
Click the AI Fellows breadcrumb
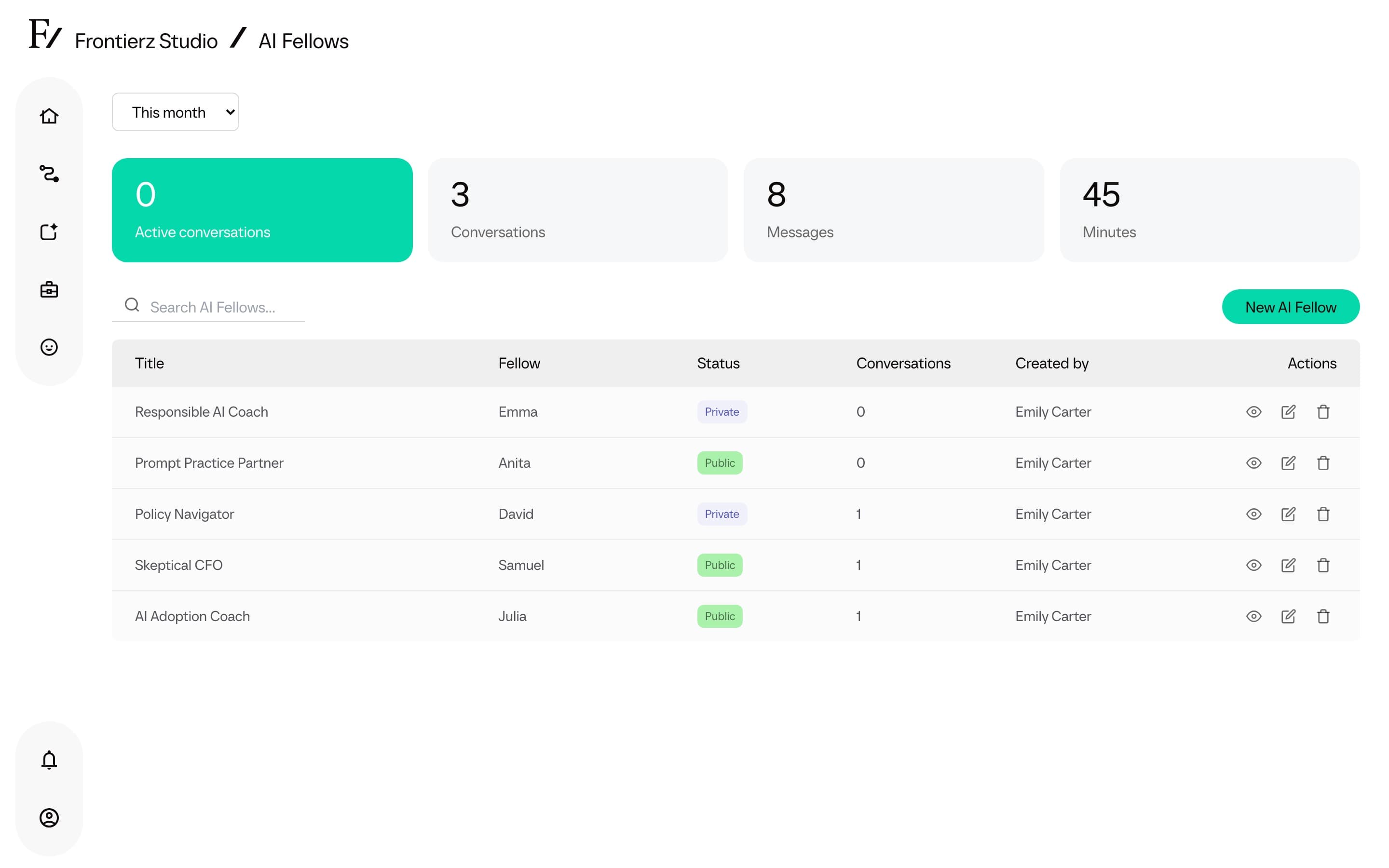point(303,41)
